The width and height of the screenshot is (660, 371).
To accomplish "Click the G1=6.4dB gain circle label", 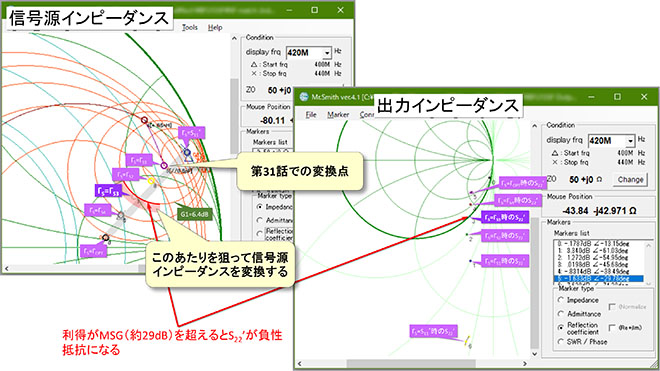I will pyautogui.click(x=194, y=214).
